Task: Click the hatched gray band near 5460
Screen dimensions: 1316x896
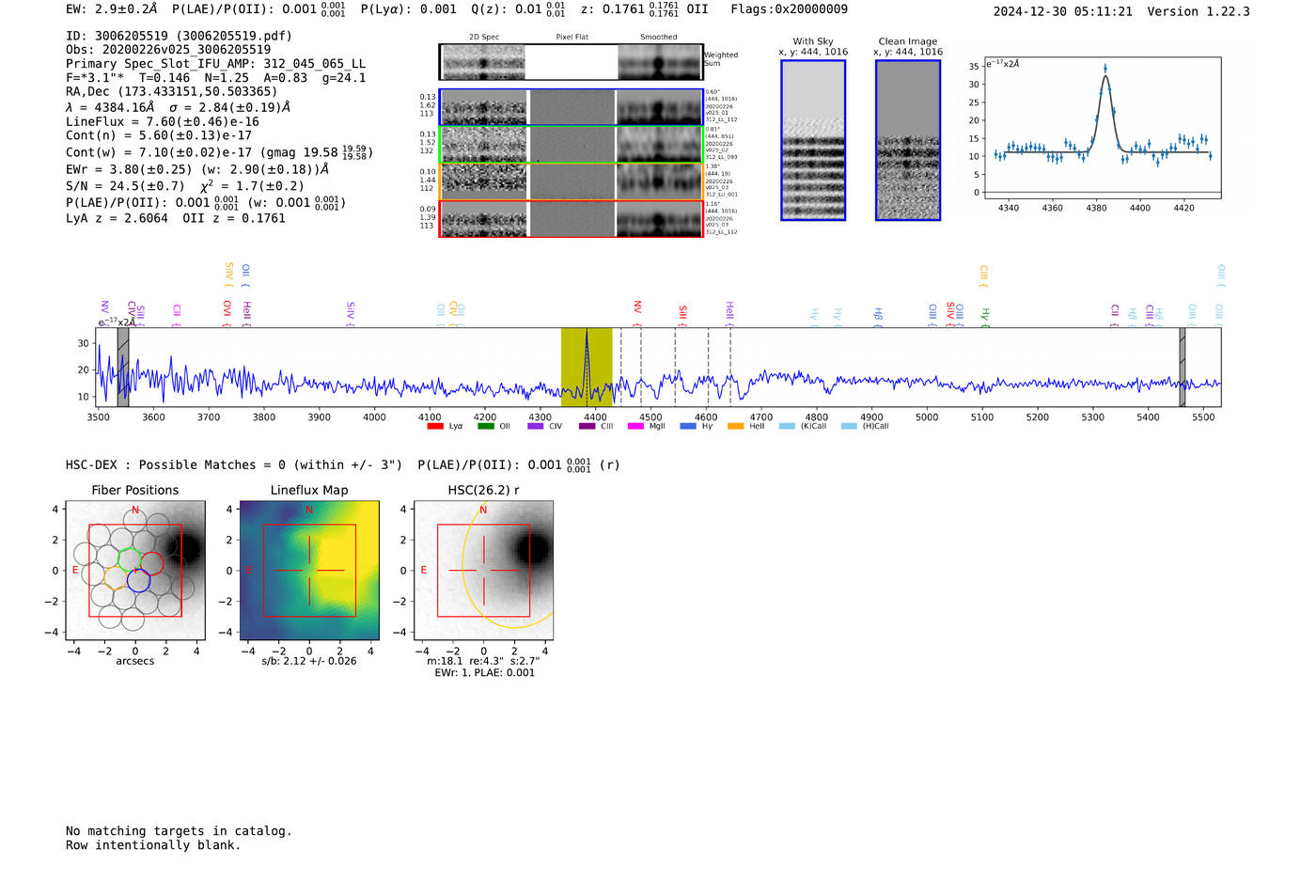Action: point(1183,368)
